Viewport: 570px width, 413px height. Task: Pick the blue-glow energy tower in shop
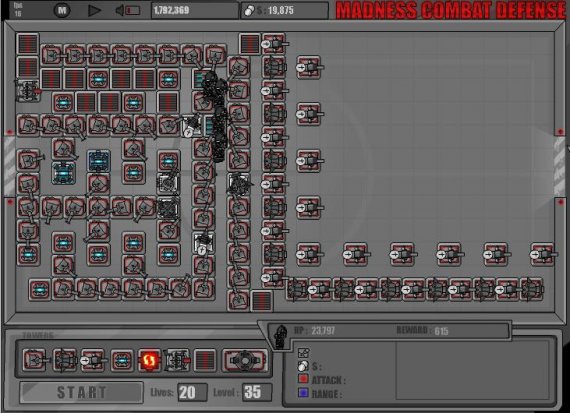pyautogui.click(x=122, y=360)
